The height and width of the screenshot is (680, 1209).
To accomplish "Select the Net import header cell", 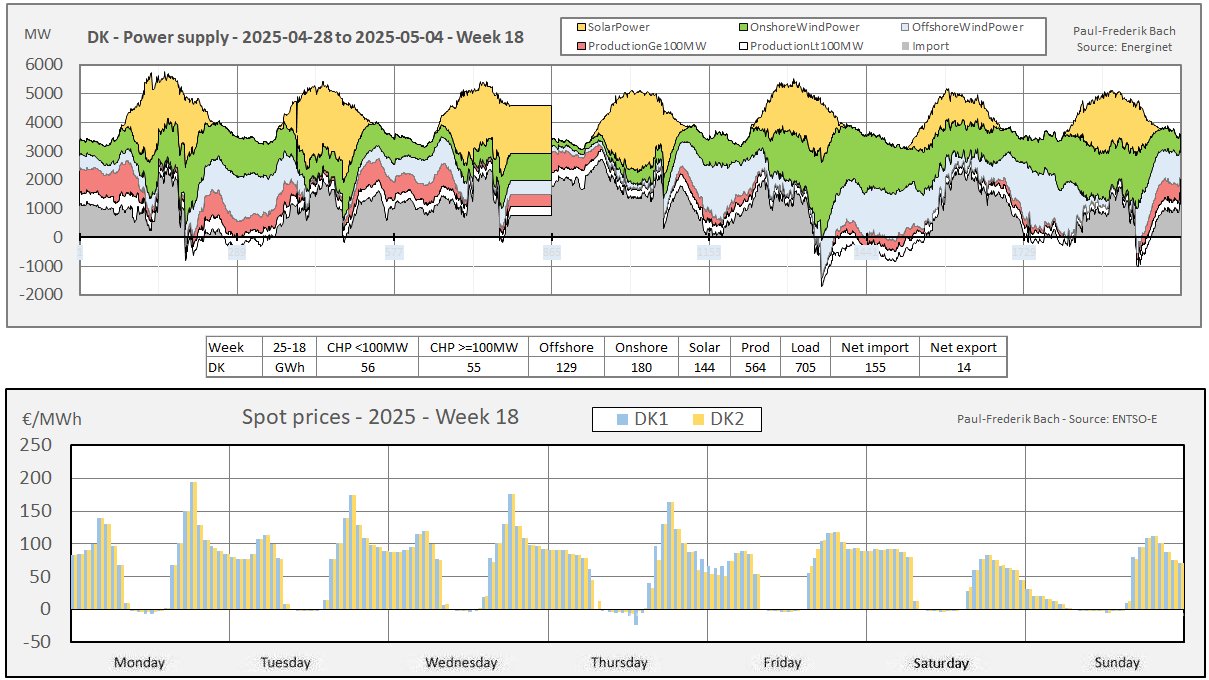I will click(x=873, y=347).
